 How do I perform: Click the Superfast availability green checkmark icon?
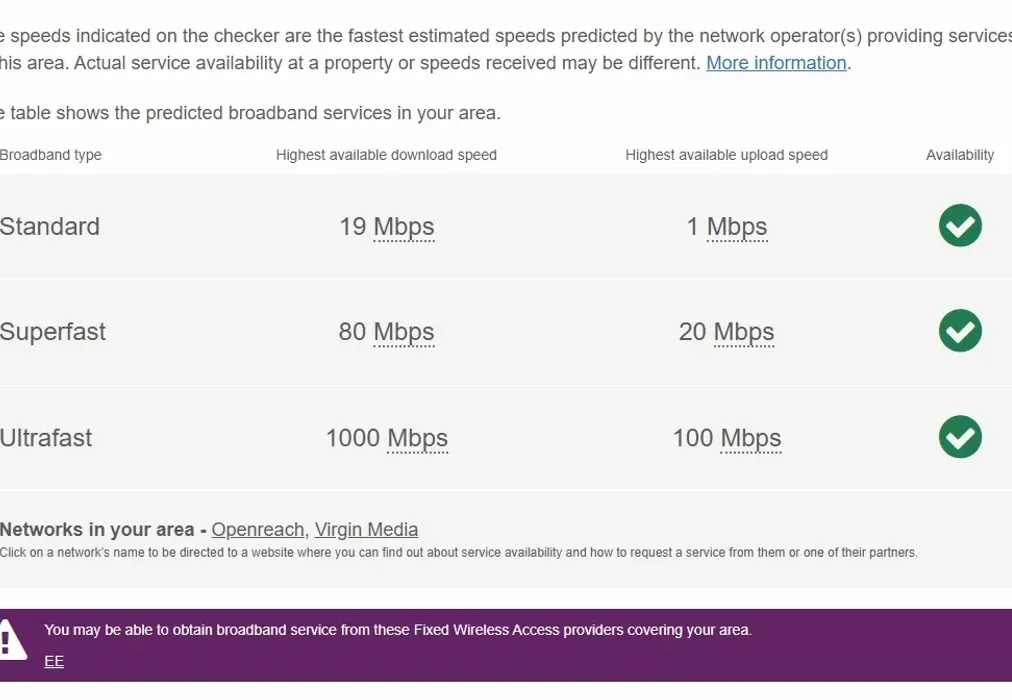[959, 331]
